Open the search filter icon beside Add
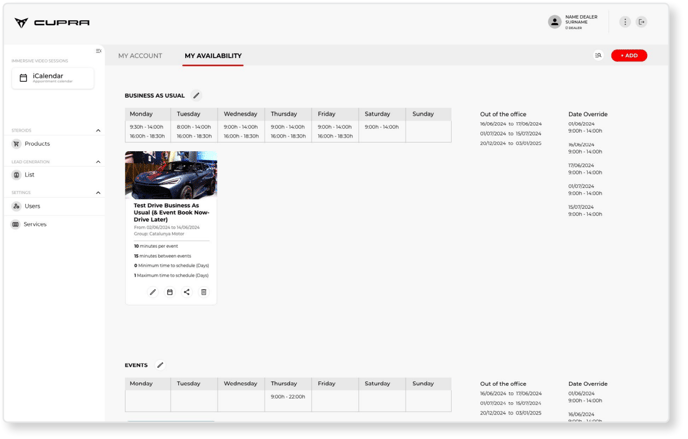This screenshot has height=439, width=688. (x=598, y=56)
